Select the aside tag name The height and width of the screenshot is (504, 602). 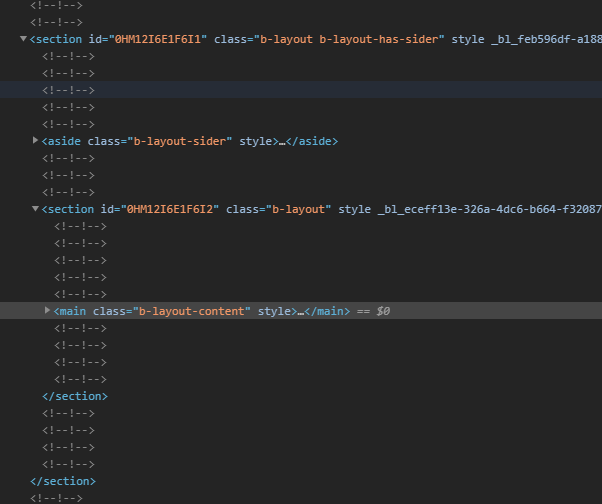(64, 141)
